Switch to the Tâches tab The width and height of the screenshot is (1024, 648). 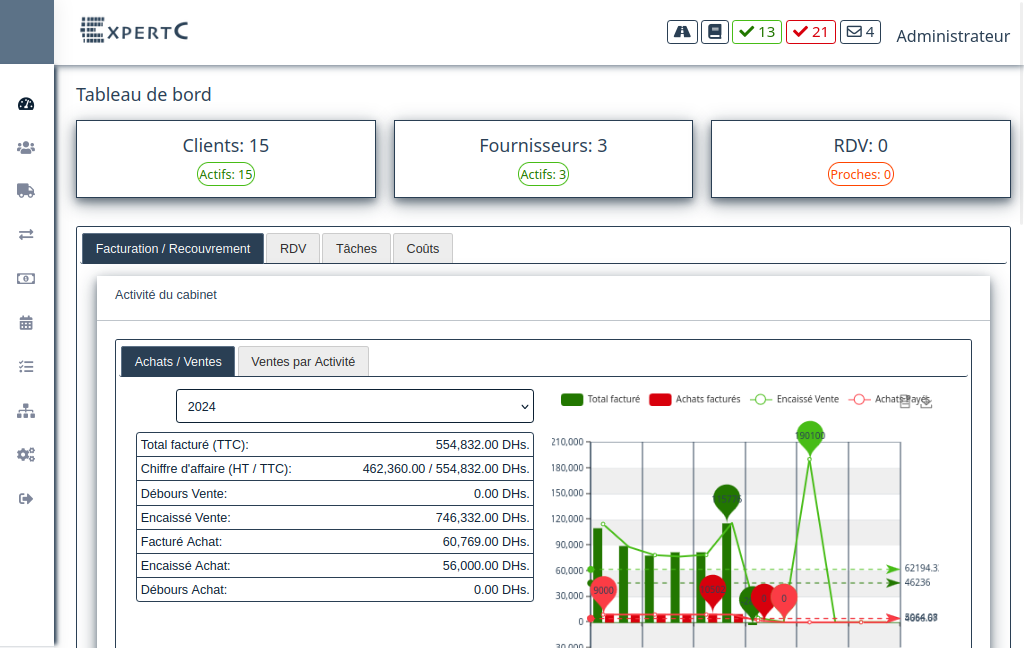tap(356, 249)
